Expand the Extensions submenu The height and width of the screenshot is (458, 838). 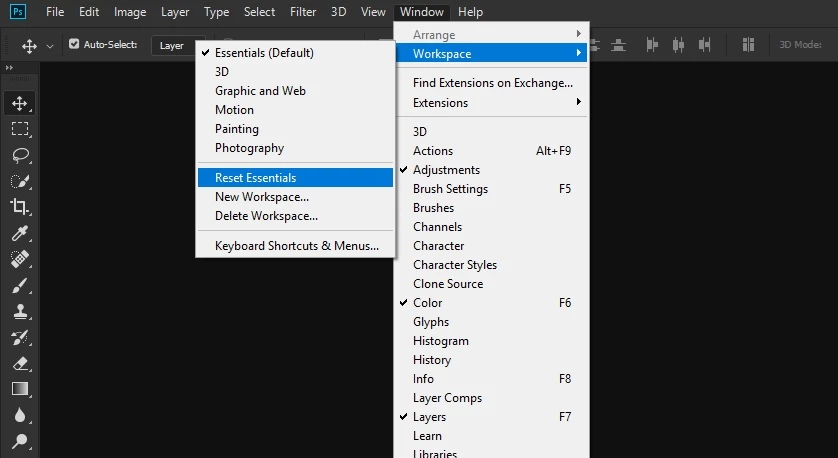[x=491, y=103]
